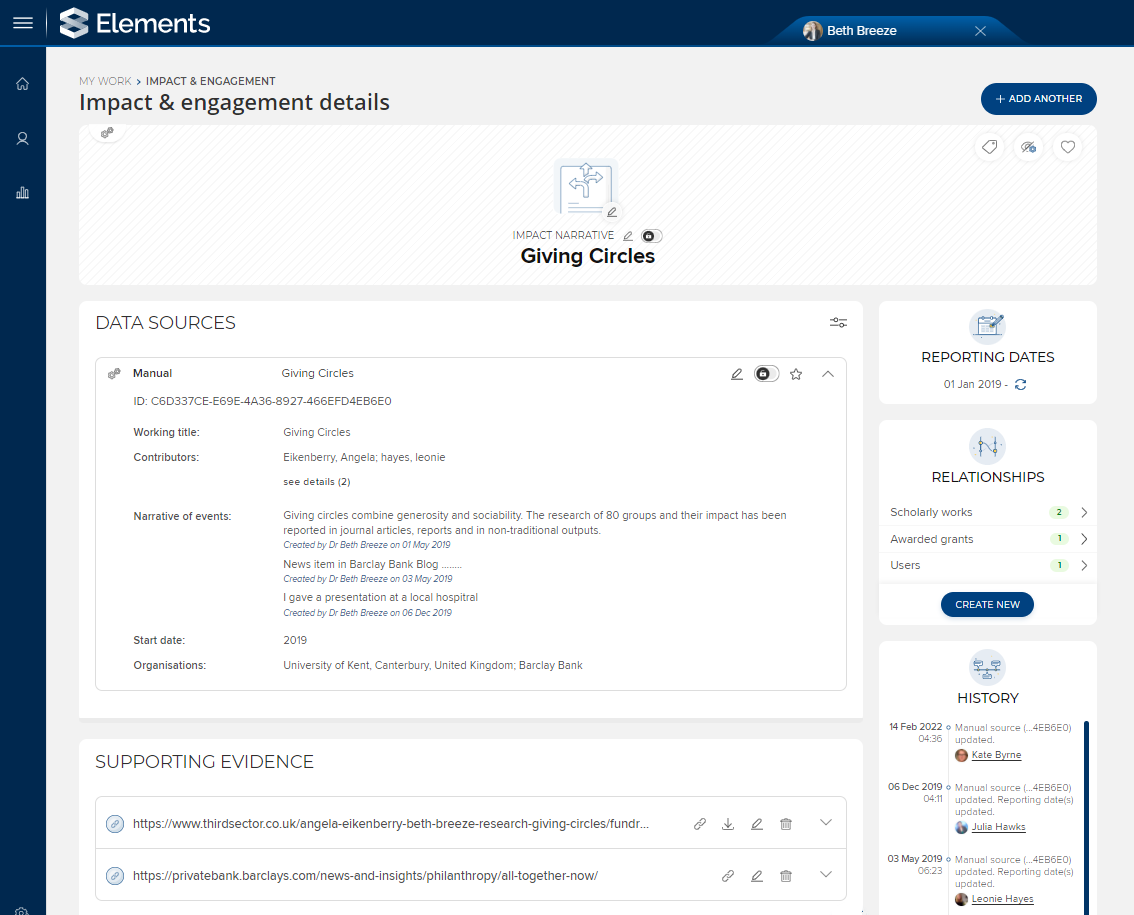Open the profile icon in sidebar
1134x915 pixels.
pyautogui.click(x=22, y=138)
